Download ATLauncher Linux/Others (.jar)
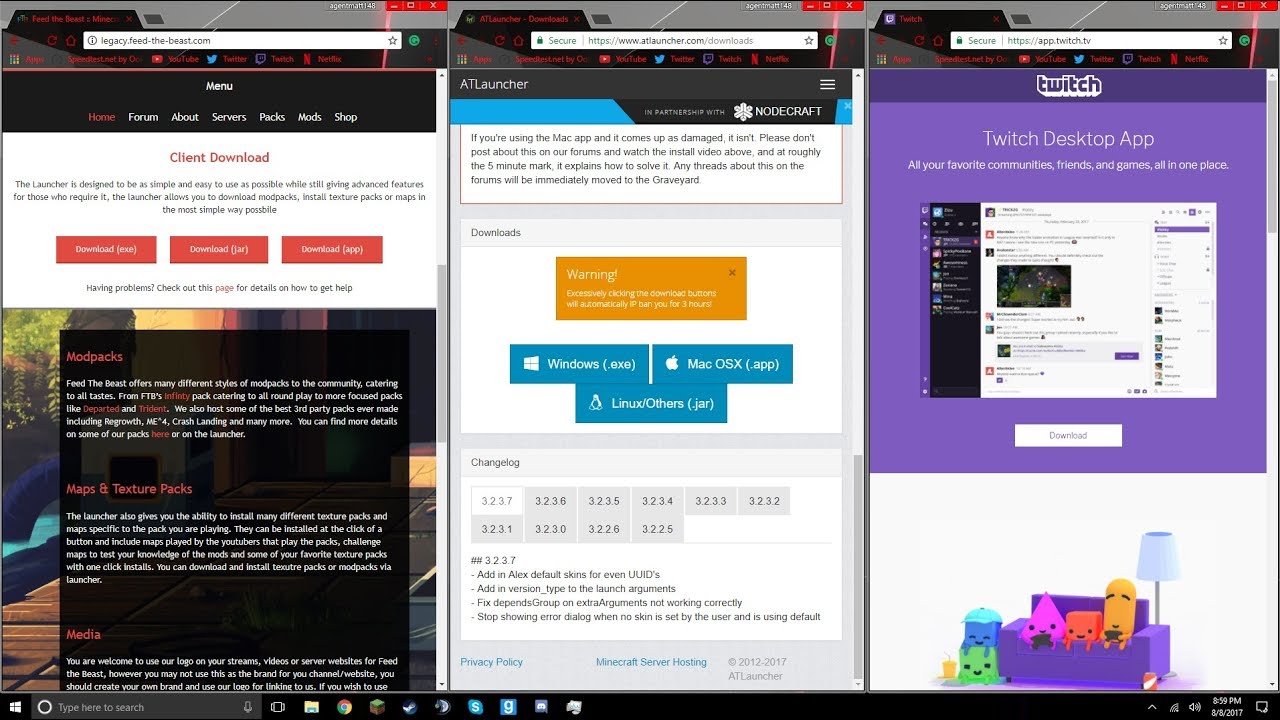The width and height of the screenshot is (1280, 720). coord(651,403)
